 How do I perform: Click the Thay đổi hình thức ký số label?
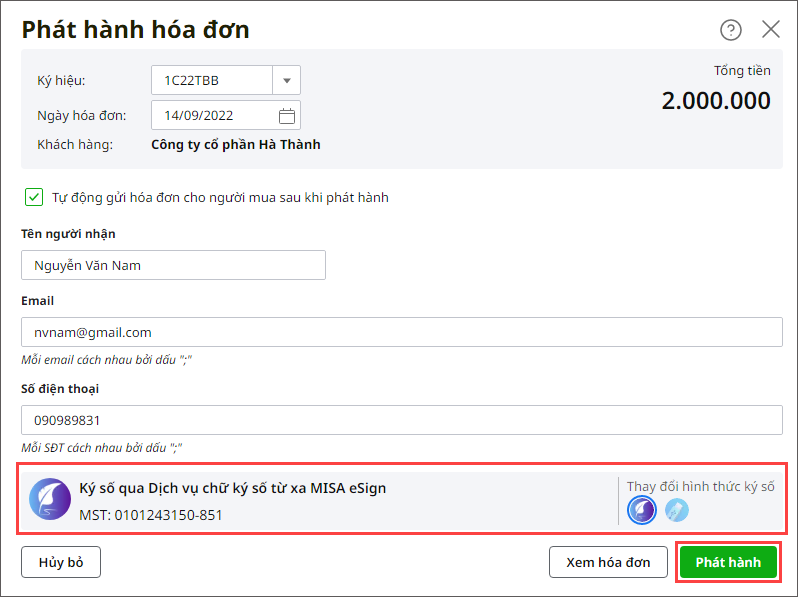700,487
